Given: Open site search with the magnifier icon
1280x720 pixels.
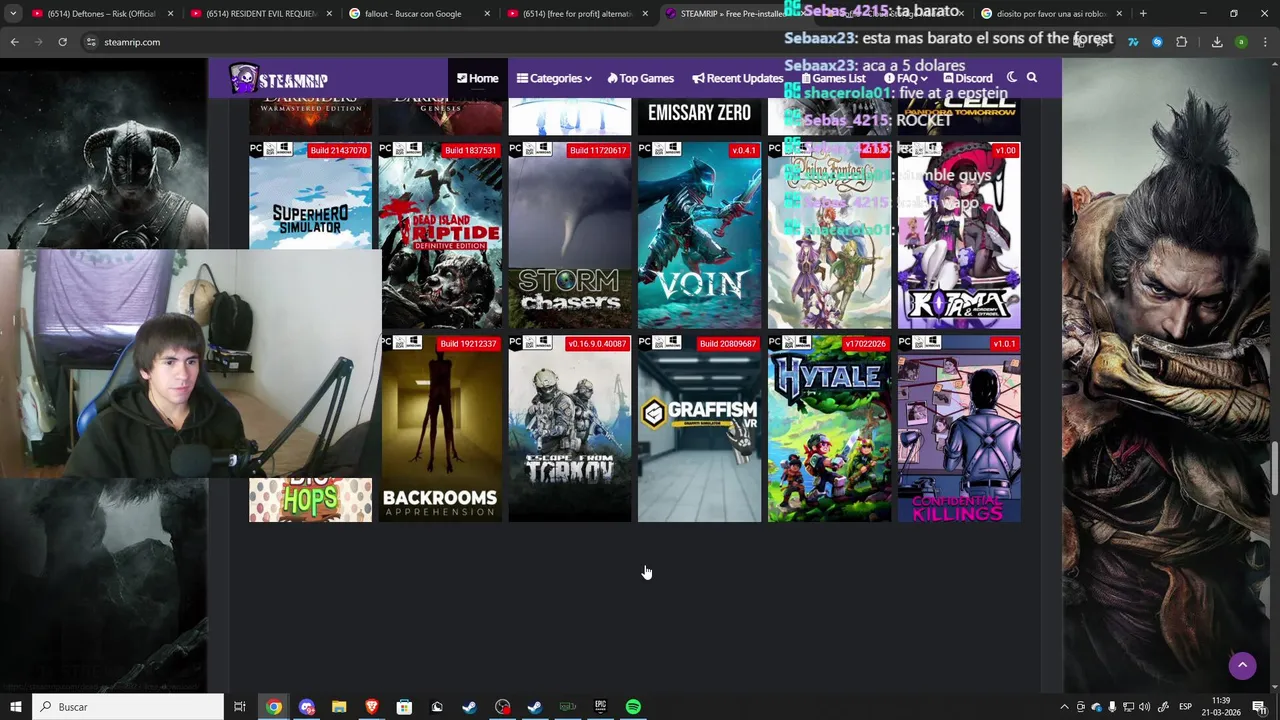Looking at the screenshot, I should (x=1032, y=78).
